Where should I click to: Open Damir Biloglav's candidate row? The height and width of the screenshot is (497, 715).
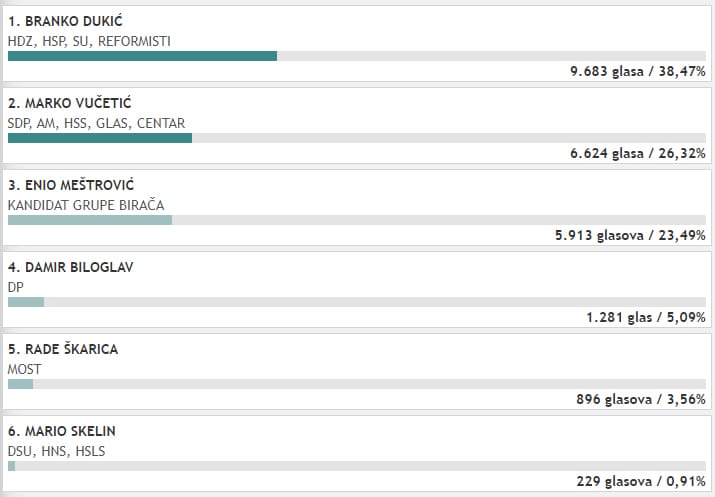tap(70, 267)
